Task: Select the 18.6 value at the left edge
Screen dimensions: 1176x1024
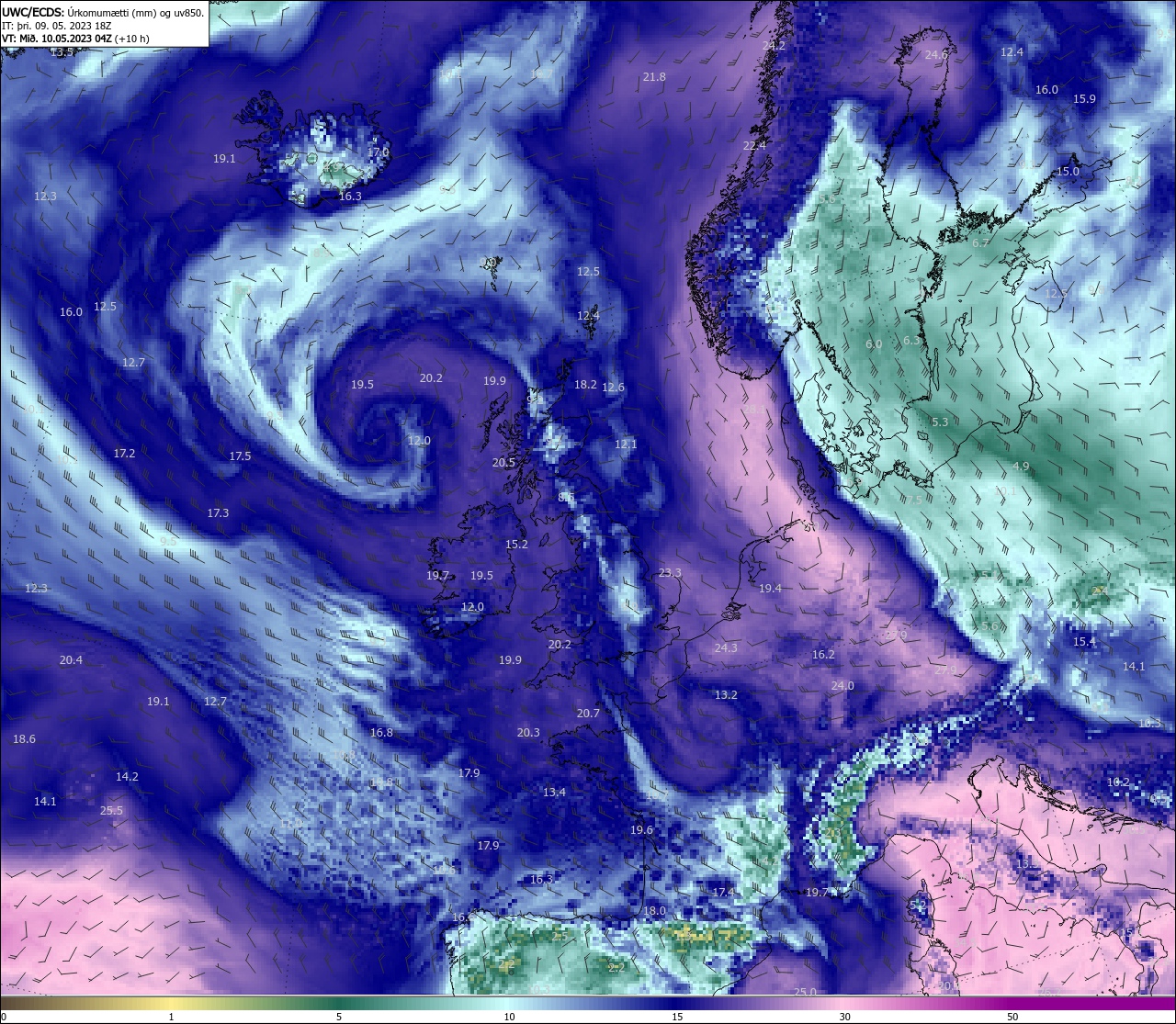Action: 24,739
